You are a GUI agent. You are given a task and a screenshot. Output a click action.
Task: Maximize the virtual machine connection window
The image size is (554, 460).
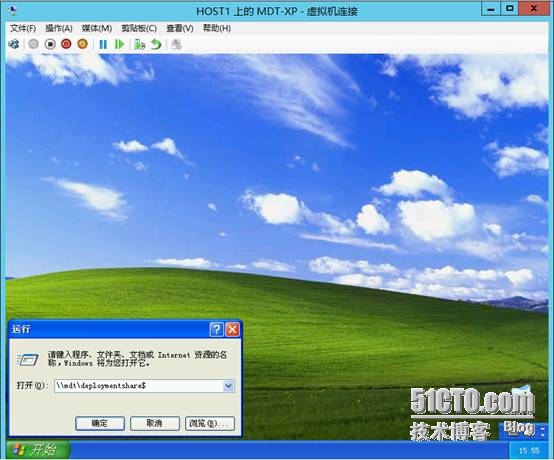point(510,8)
